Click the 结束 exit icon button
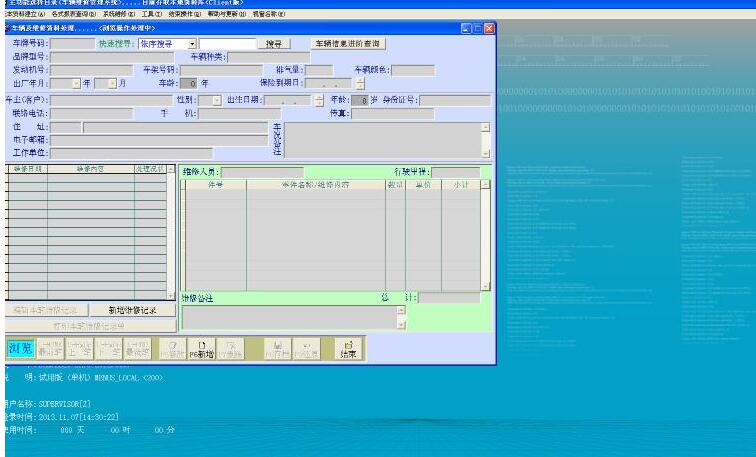 tap(348, 348)
